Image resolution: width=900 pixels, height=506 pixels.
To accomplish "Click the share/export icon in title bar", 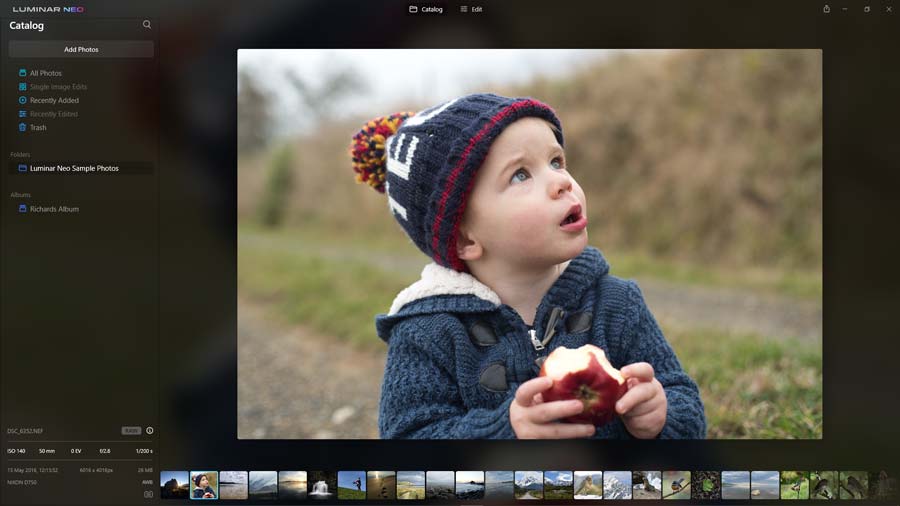I will coord(827,9).
